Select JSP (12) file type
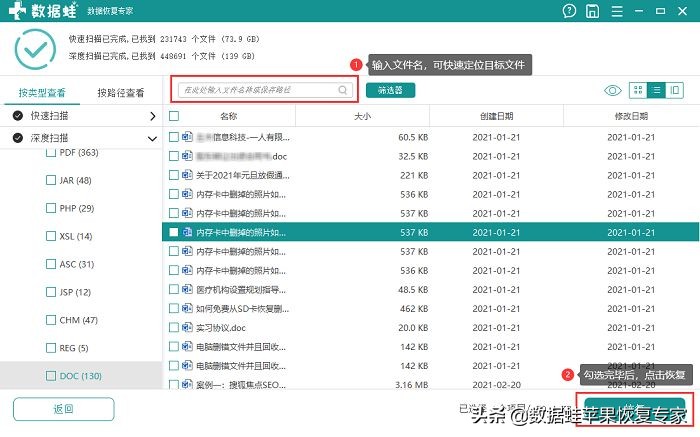This screenshot has height=437, width=700. (x=75, y=292)
